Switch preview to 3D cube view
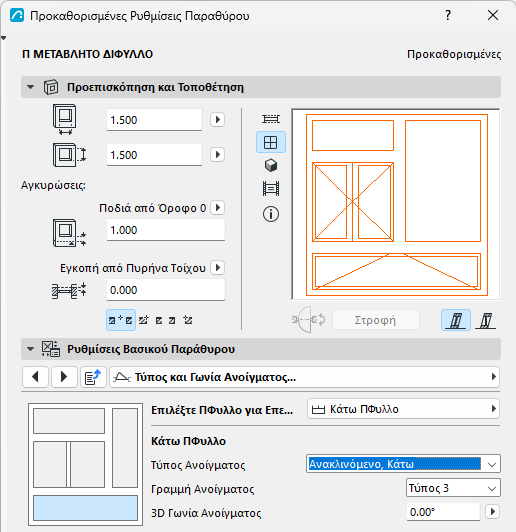 point(271,165)
